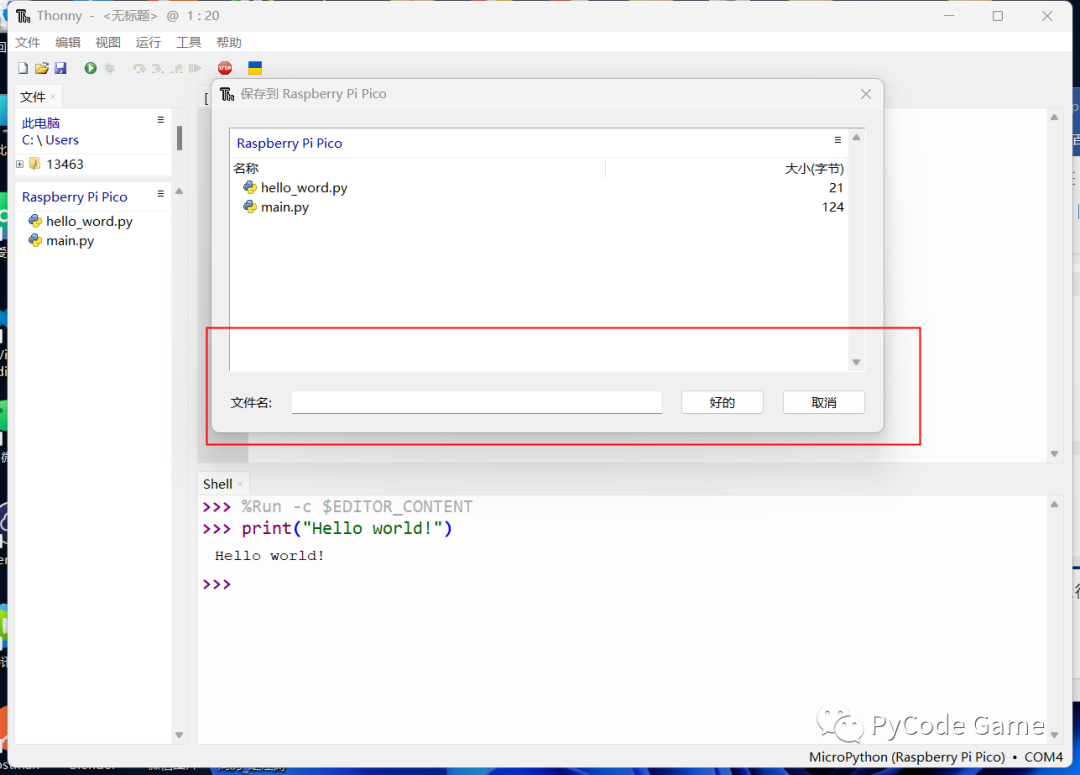Start debugging with the bug icon

point(110,68)
